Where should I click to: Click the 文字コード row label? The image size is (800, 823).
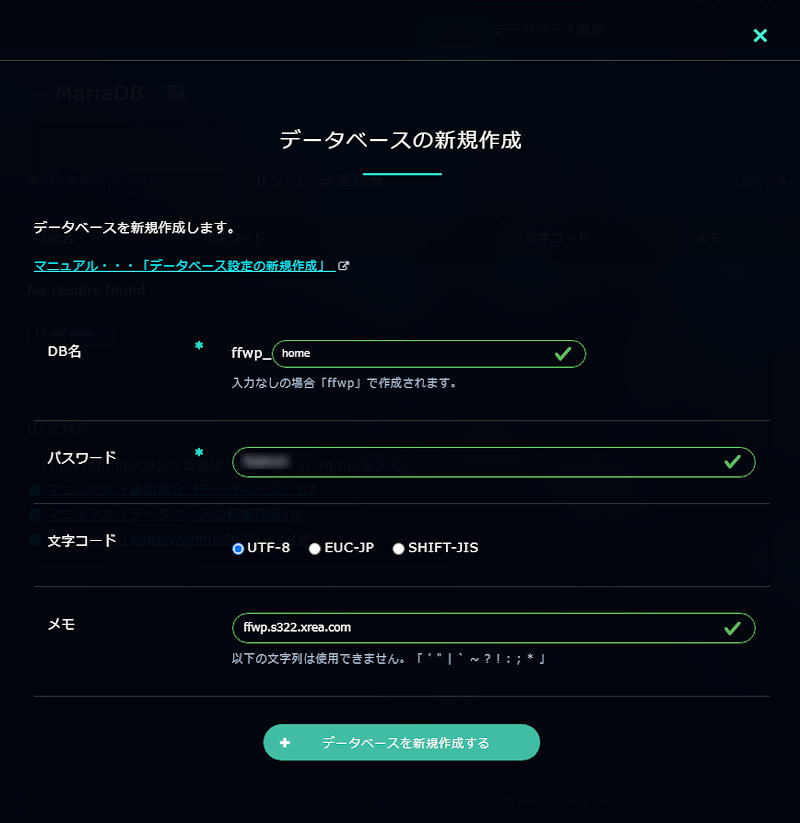[82, 540]
